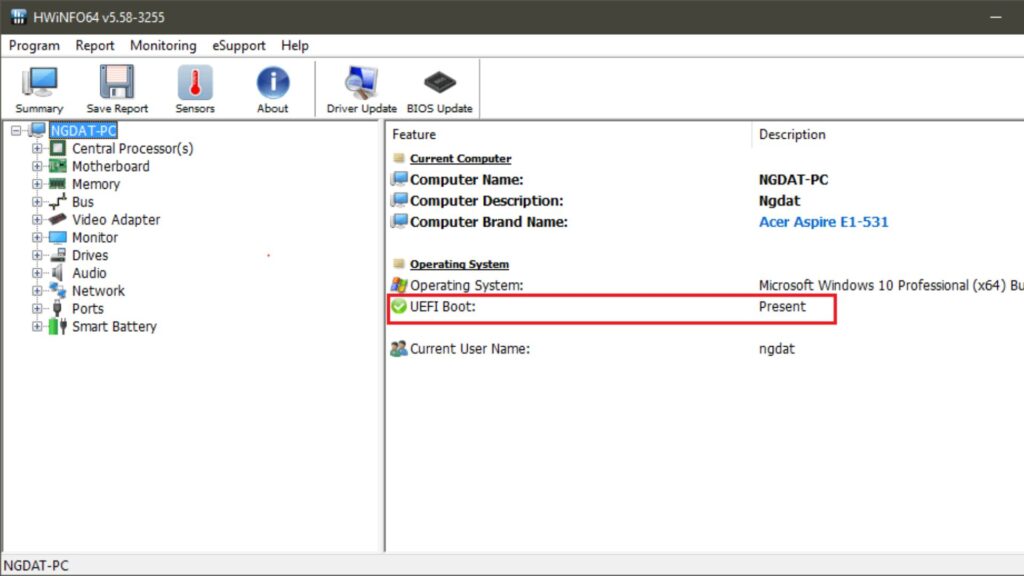
Task: Click the Acer Aspire E1-531 link
Action: 823,222
